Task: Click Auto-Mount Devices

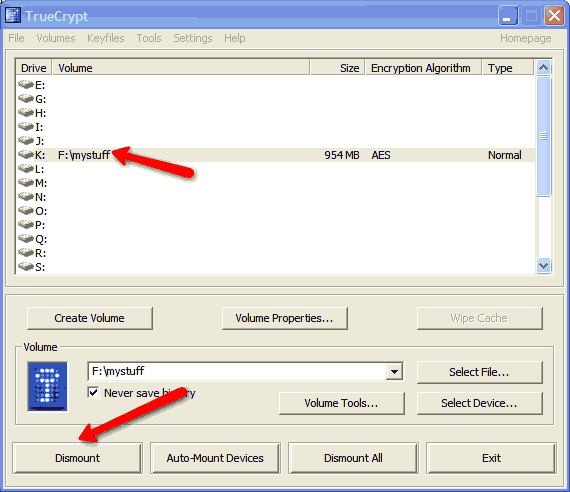Action: pos(215,458)
